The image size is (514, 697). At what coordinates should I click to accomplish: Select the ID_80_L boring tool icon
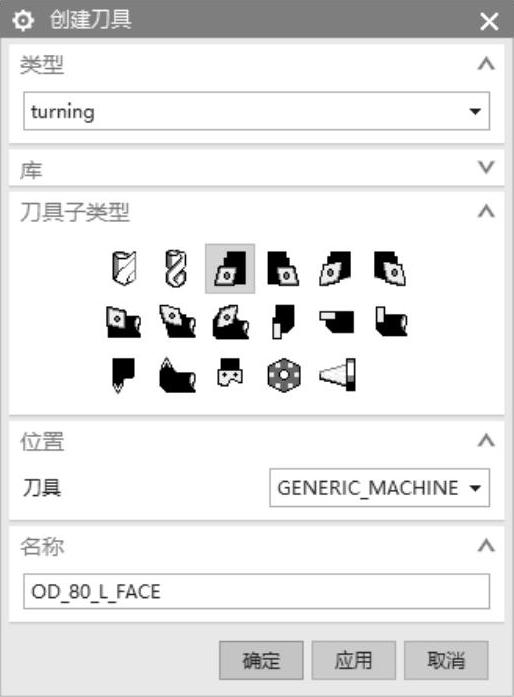[x=124, y=322]
